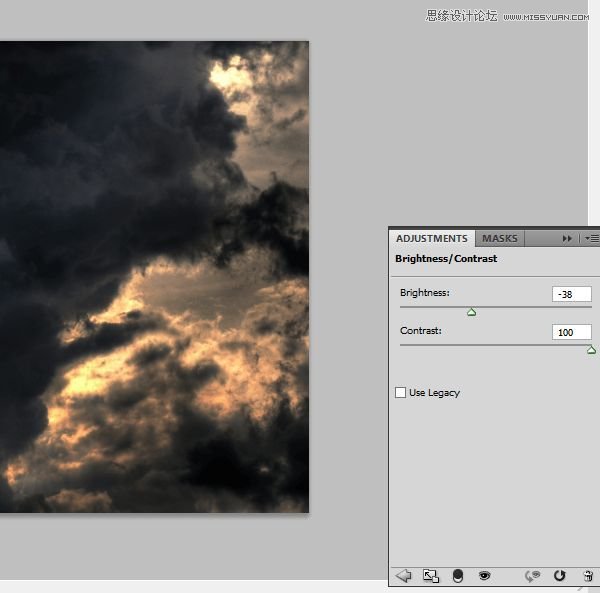Collapse panel with double-arrow icon
600x593 pixels.
(567, 239)
